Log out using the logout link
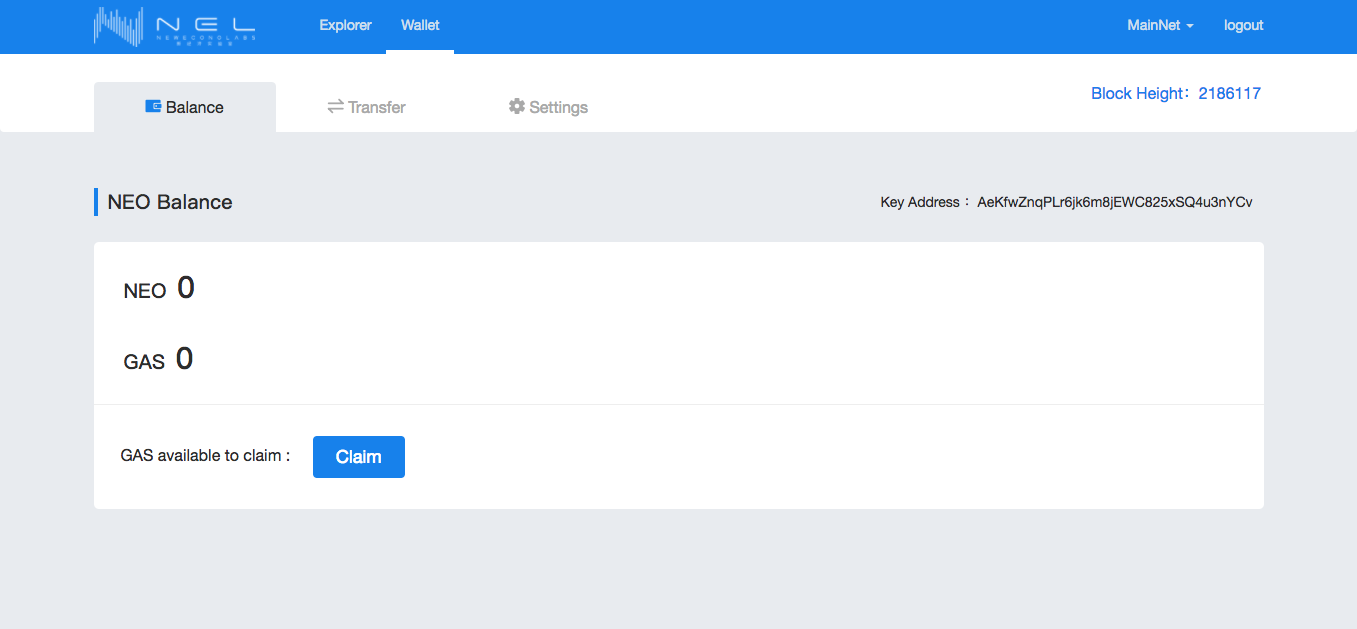1357x629 pixels. [1243, 25]
